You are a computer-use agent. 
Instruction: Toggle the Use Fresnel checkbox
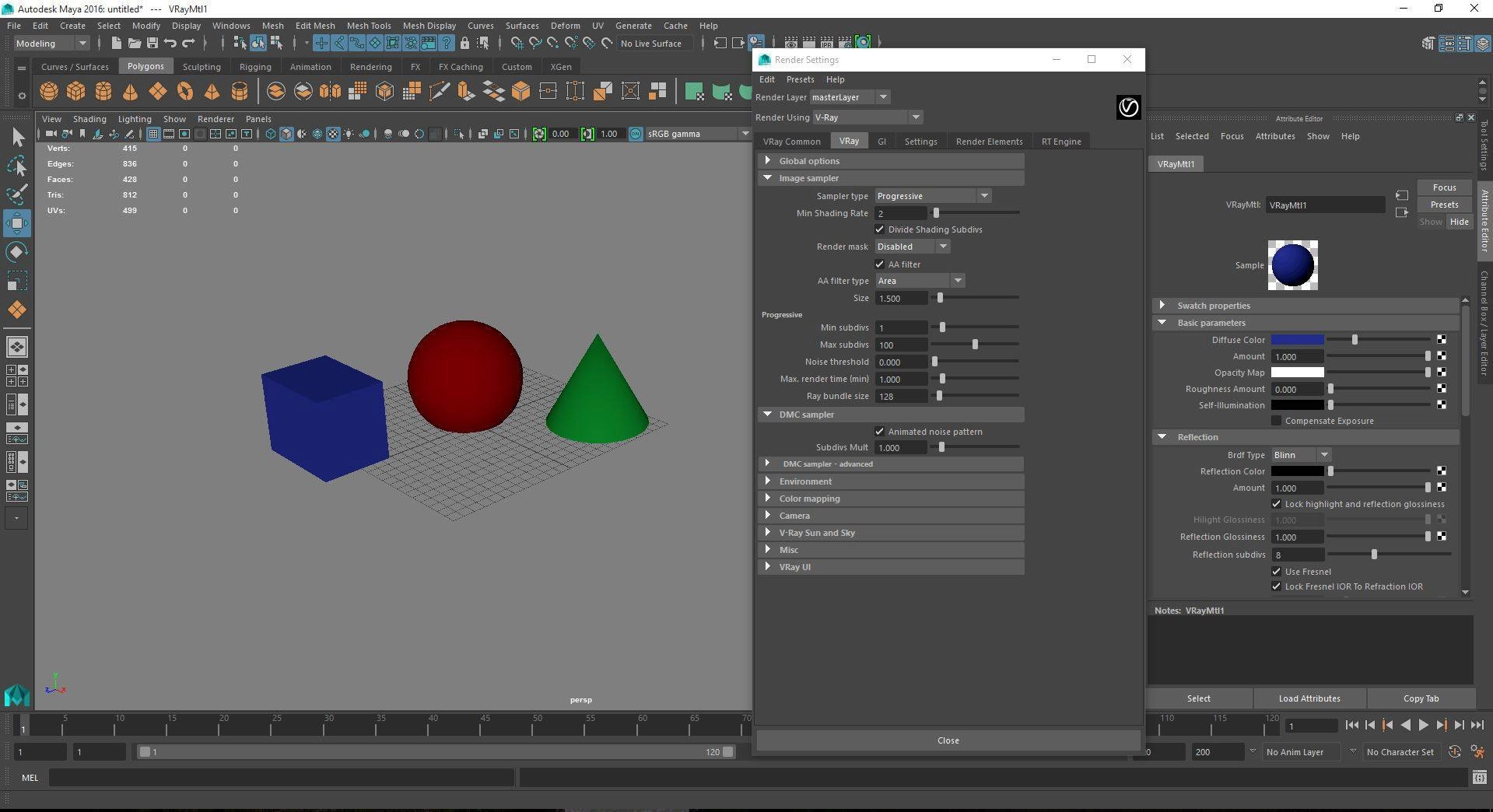click(1276, 572)
